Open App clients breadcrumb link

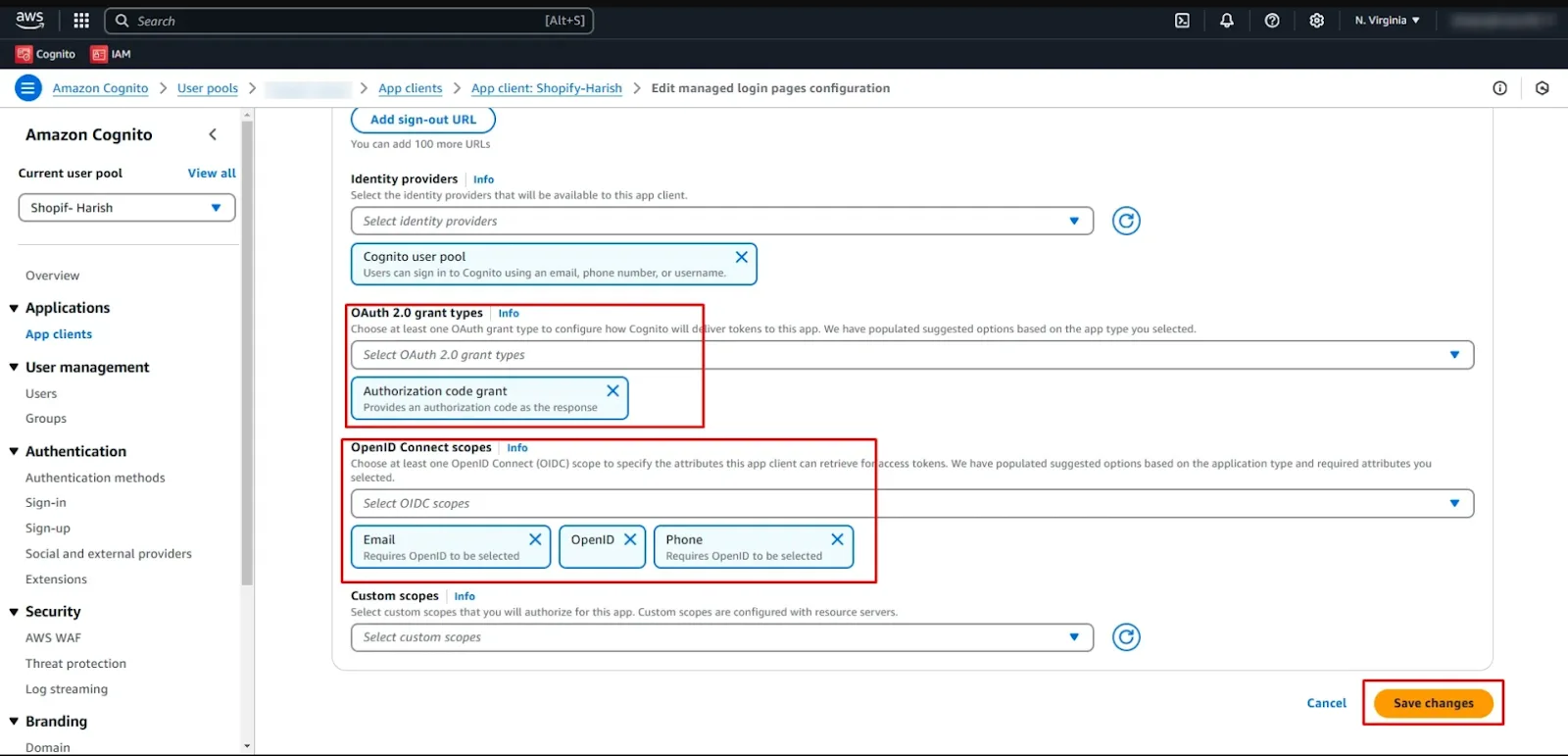point(411,88)
